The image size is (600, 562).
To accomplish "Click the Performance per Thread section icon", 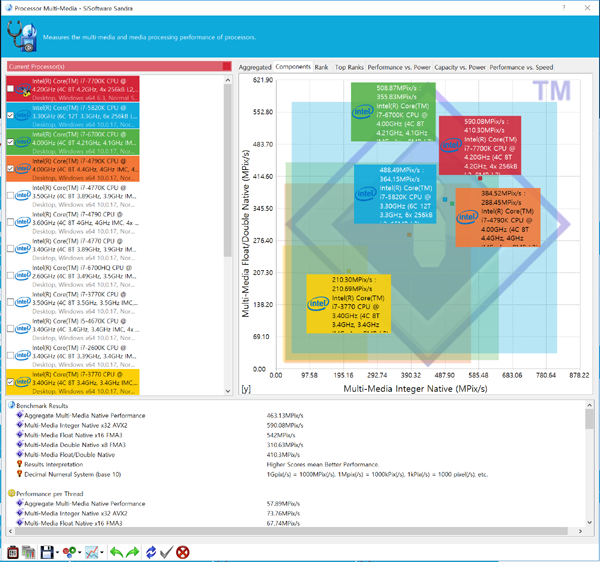I will click(x=11, y=493).
